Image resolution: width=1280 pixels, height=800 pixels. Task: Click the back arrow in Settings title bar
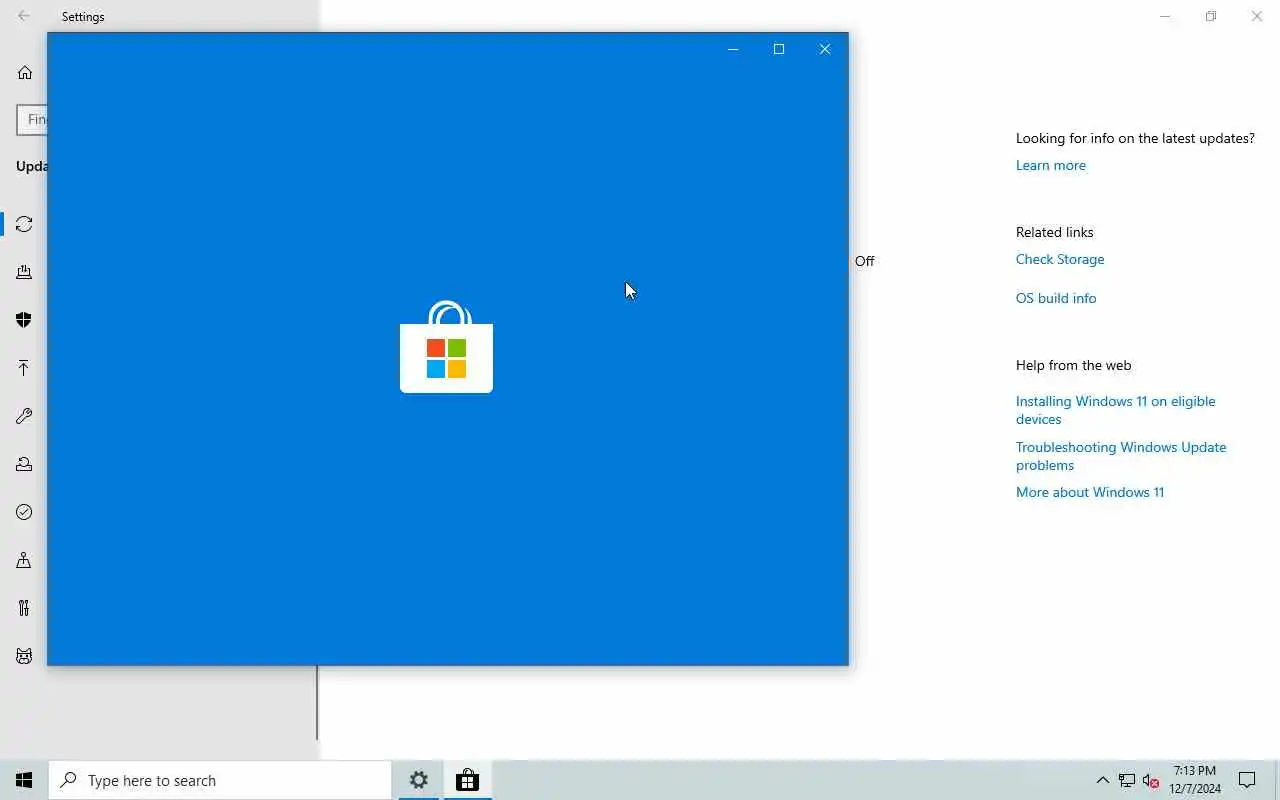pos(24,16)
